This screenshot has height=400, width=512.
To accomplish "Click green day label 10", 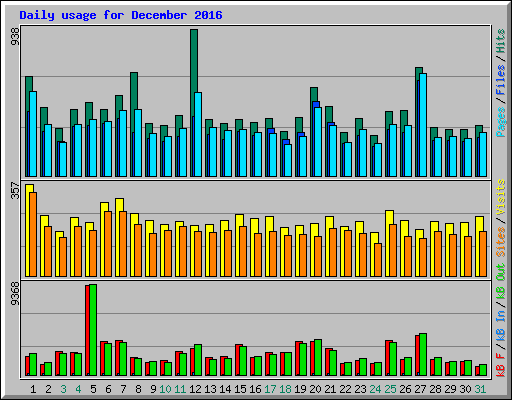I will tap(165, 389).
